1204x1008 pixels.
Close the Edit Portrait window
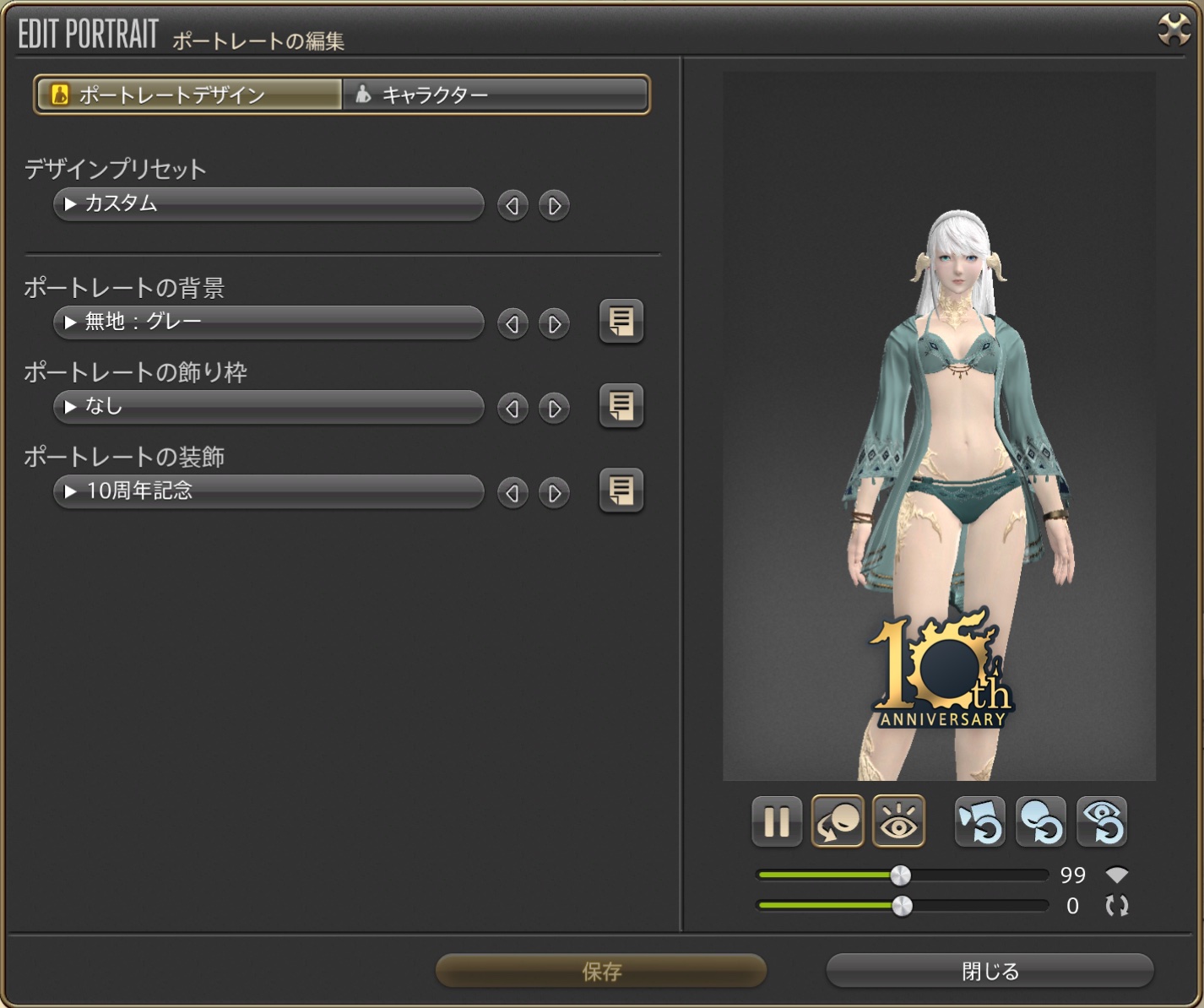1174,30
